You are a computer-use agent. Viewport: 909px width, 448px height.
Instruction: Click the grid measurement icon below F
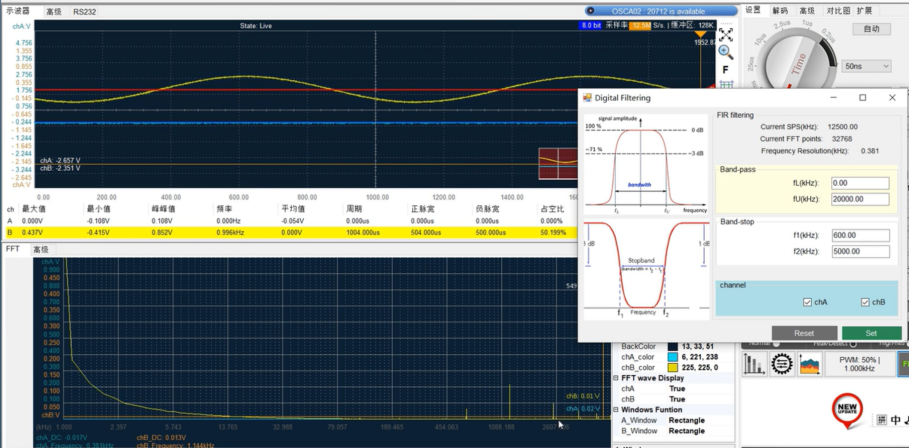tap(726, 86)
